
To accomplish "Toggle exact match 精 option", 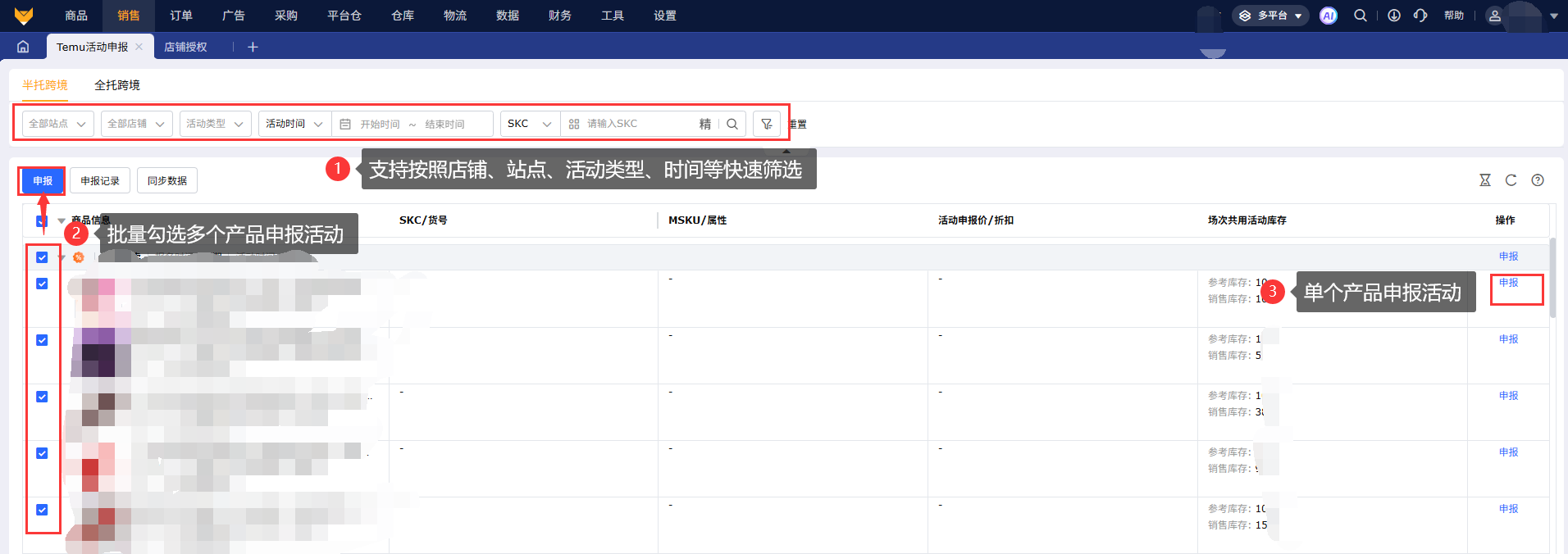I will click(705, 124).
